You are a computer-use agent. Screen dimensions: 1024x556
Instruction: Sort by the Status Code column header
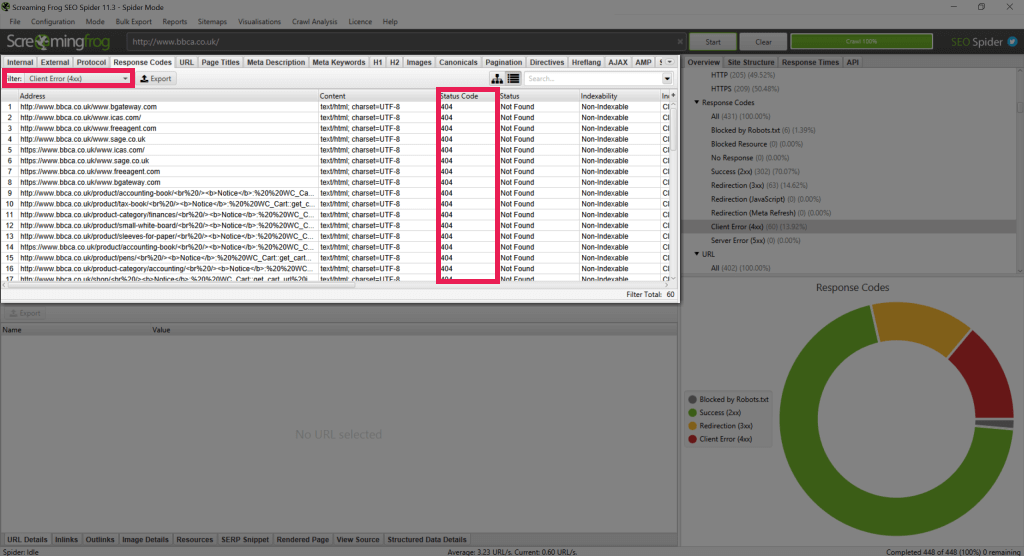point(468,96)
